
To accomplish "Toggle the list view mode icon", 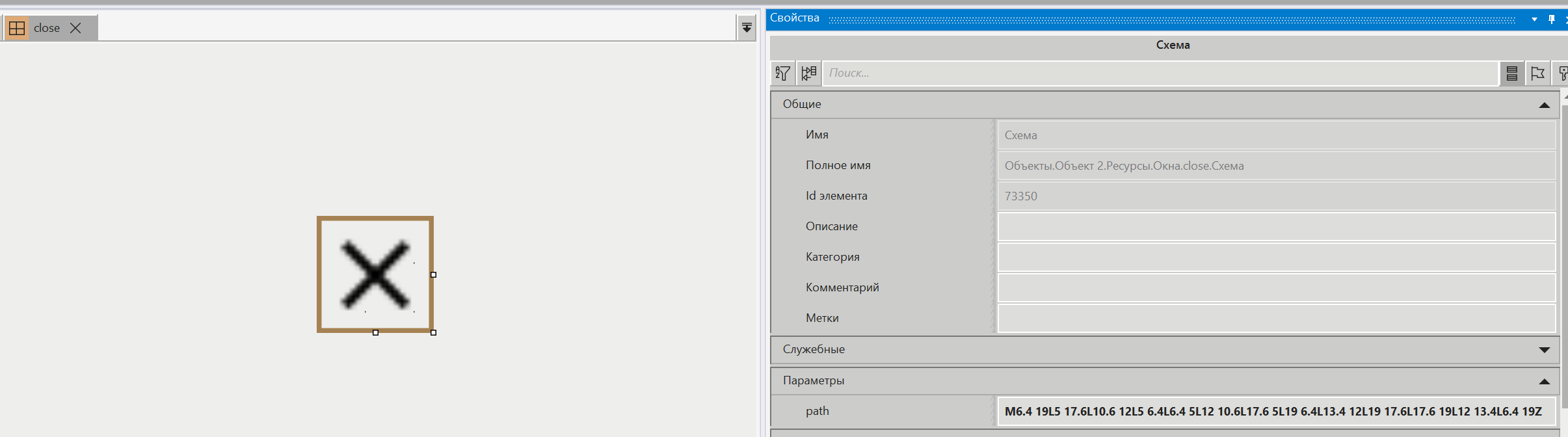I will [1511, 73].
